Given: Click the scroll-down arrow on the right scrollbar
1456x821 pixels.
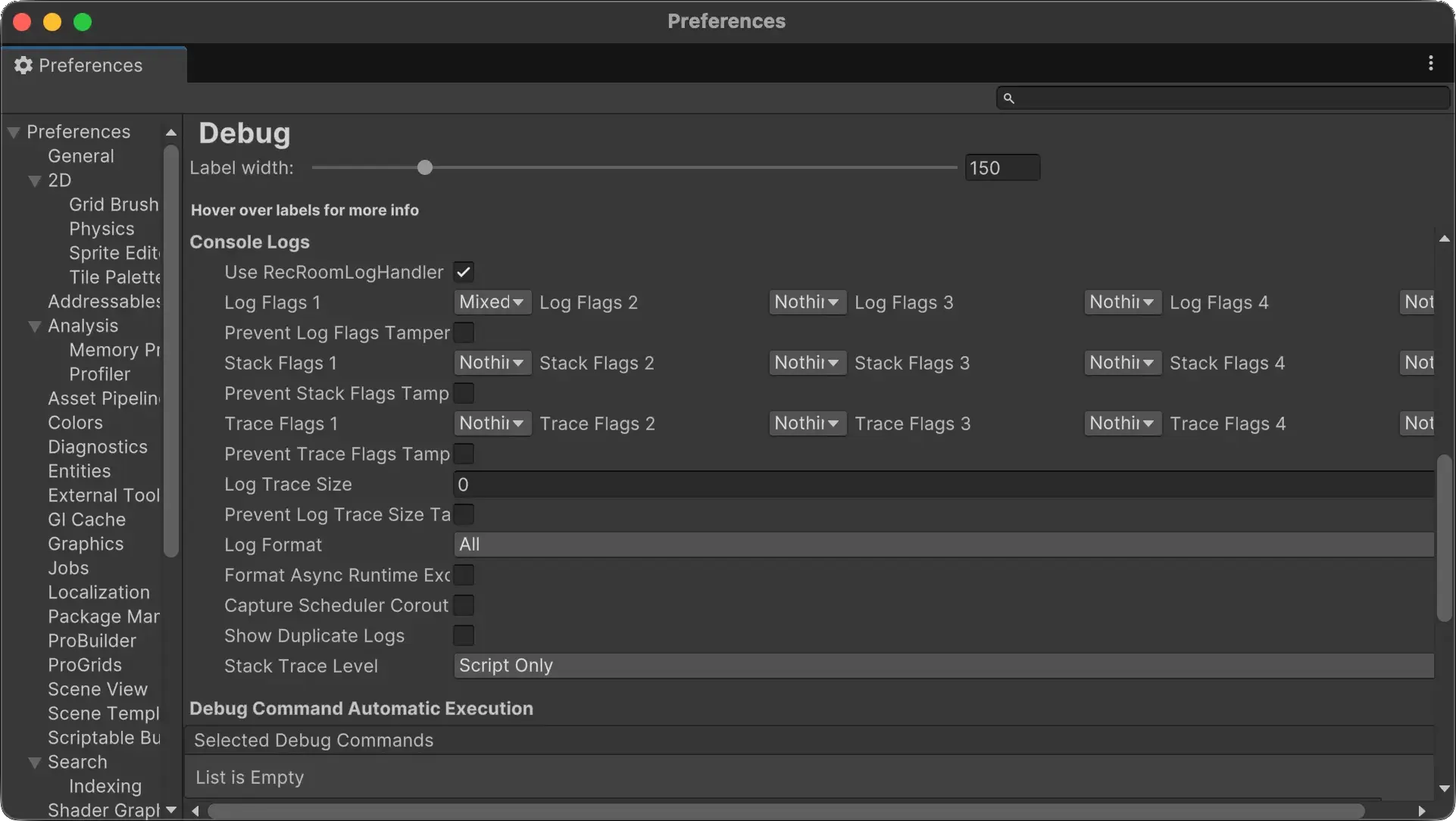Looking at the screenshot, I should pyautogui.click(x=1445, y=788).
